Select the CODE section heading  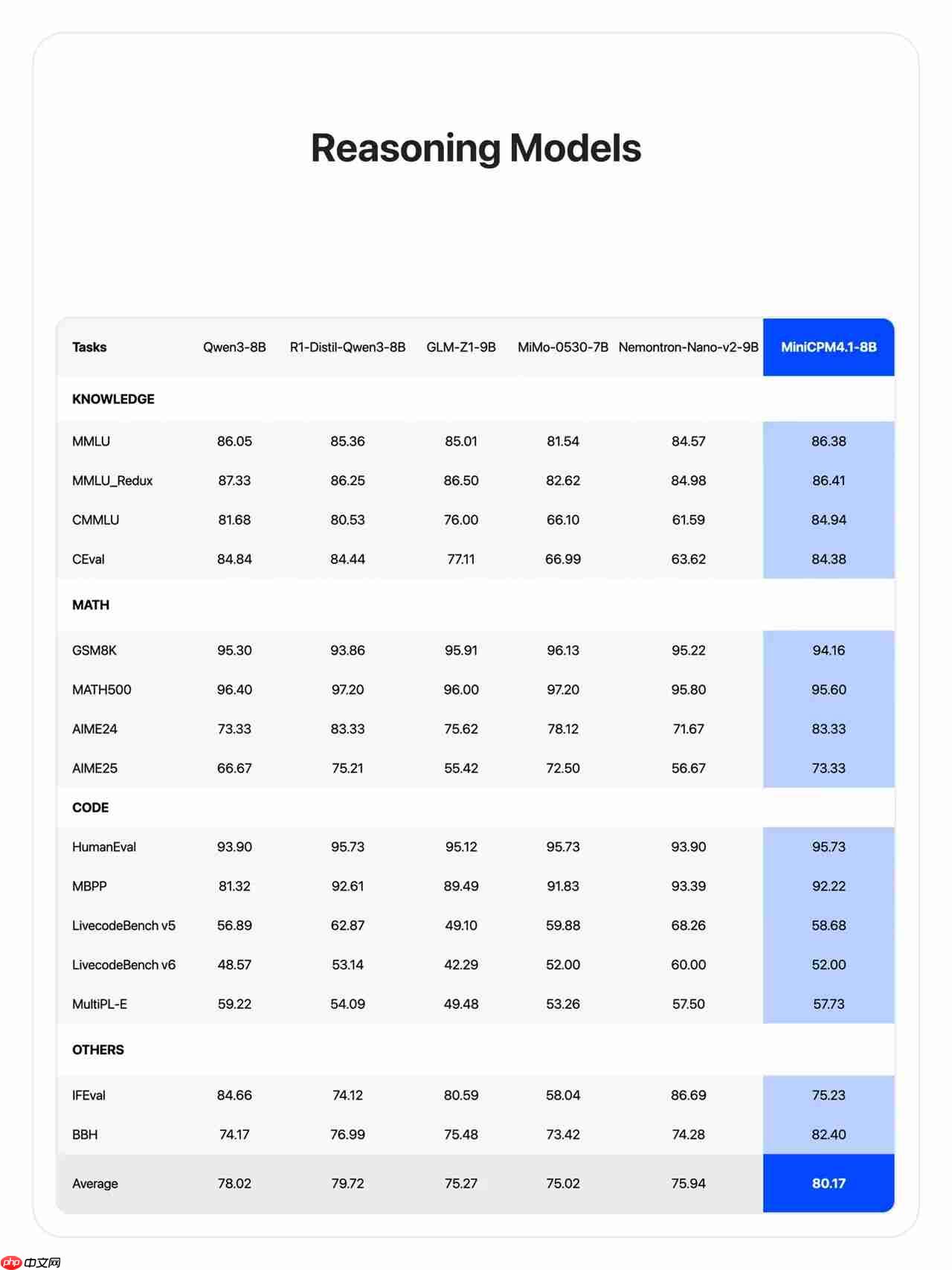pyautogui.click(x=91, y=808)
